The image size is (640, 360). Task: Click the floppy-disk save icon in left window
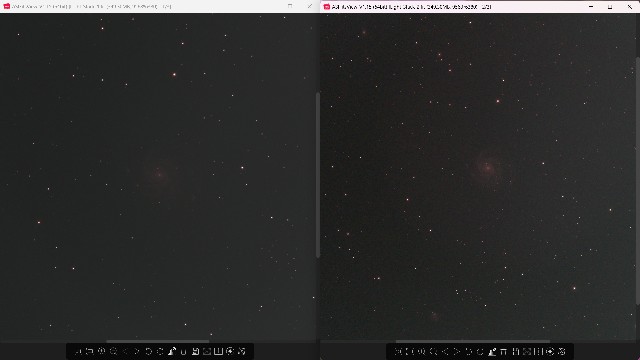click(196, 351)
